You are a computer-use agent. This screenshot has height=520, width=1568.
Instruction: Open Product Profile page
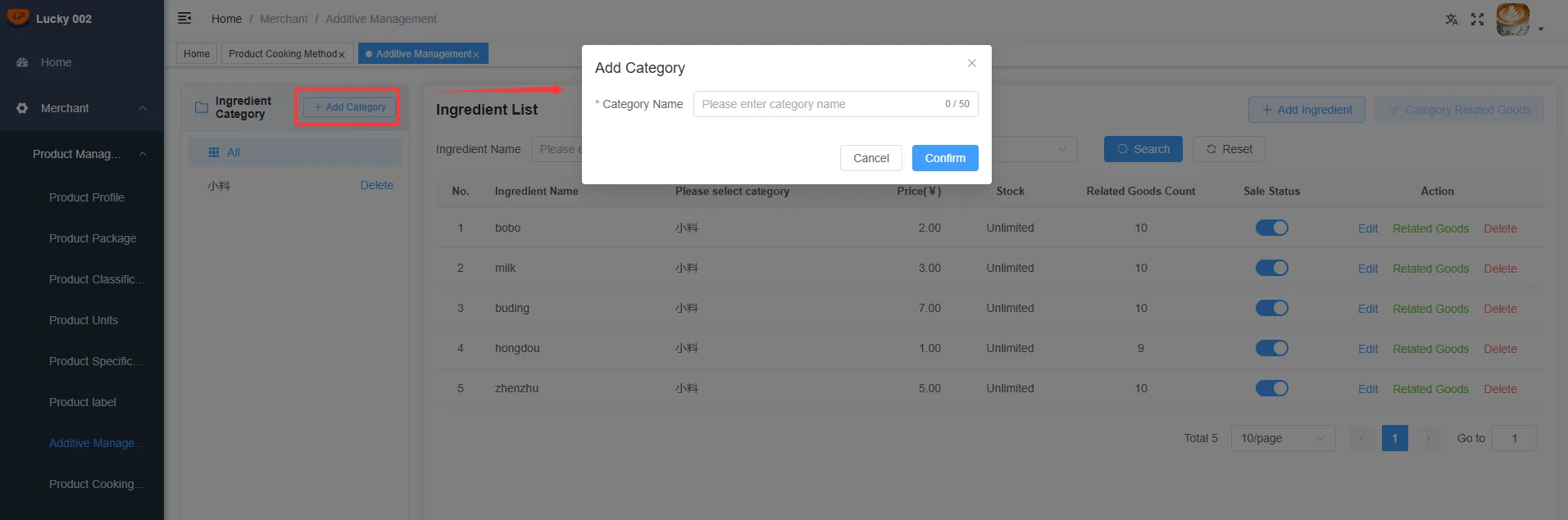tap(87, 197)
